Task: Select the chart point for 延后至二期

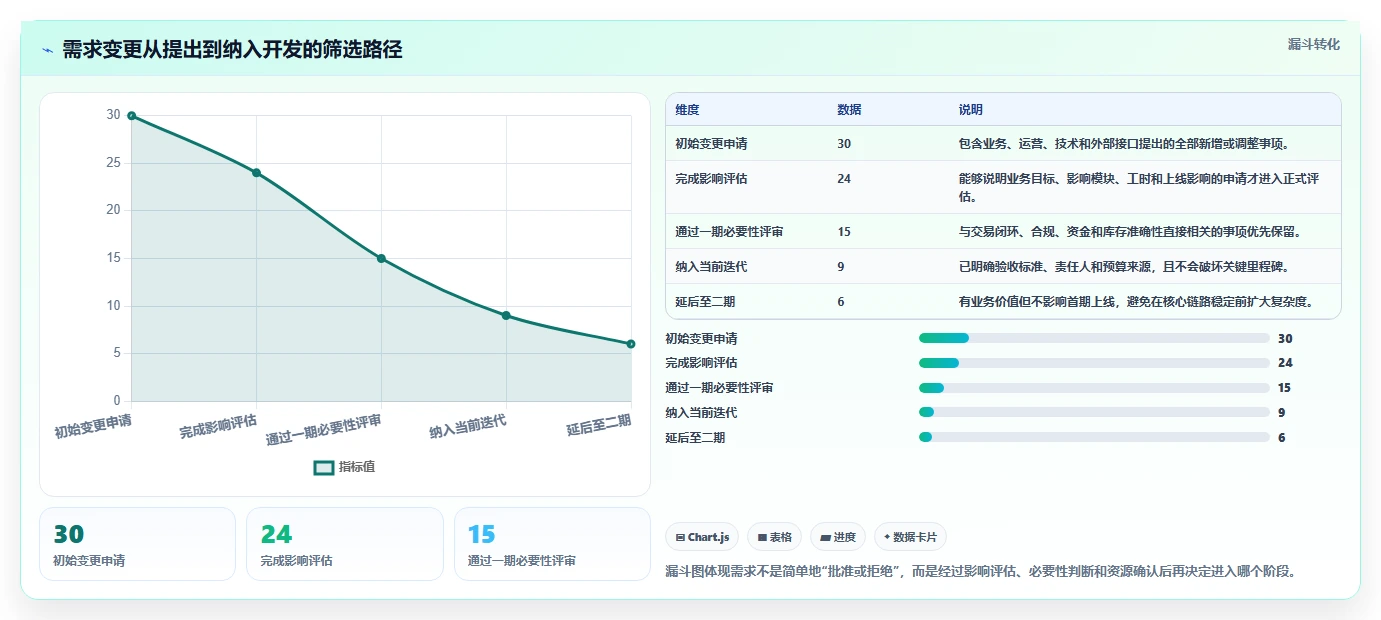Action: click(x=631, y=344)
